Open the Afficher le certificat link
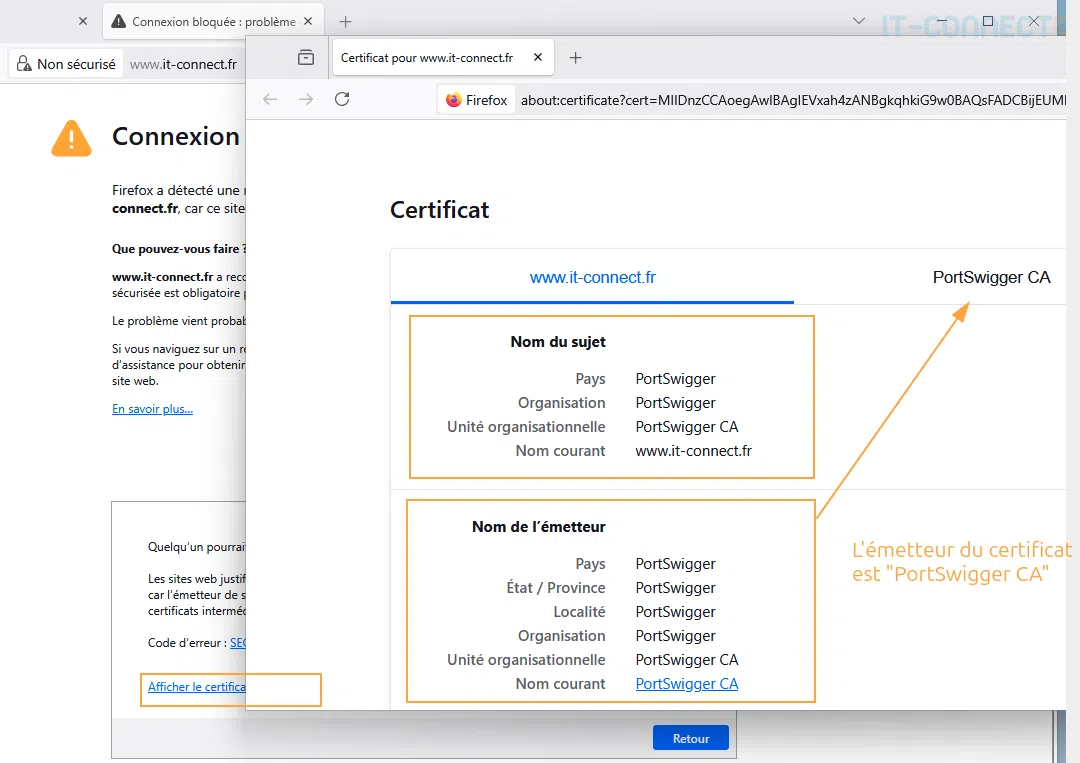This screenshot has width=1080, height=763. point(196,687)
